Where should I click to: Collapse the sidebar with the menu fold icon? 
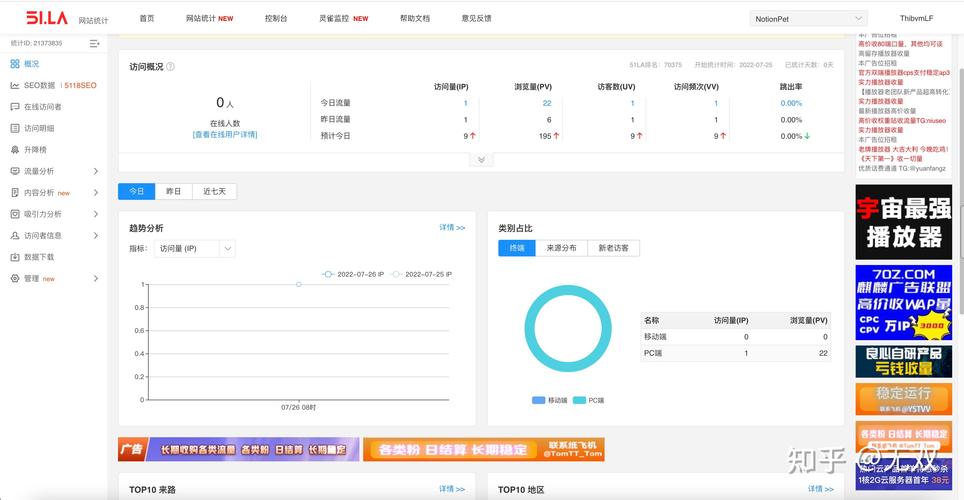point(94,44)
